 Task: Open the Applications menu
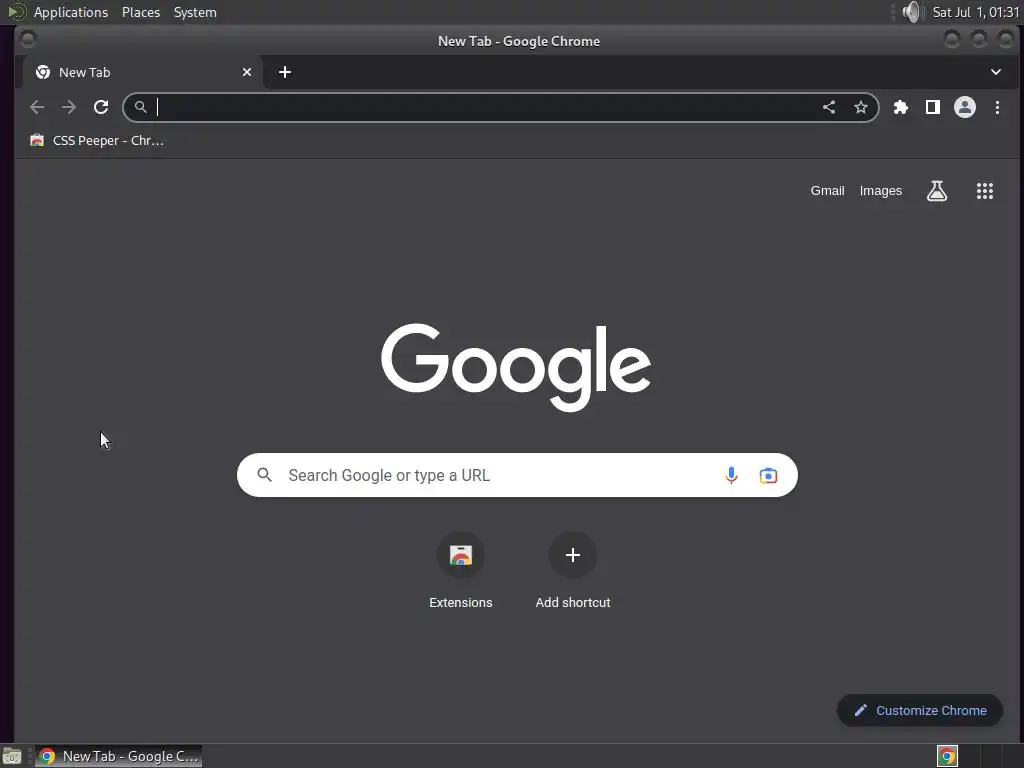71,12
